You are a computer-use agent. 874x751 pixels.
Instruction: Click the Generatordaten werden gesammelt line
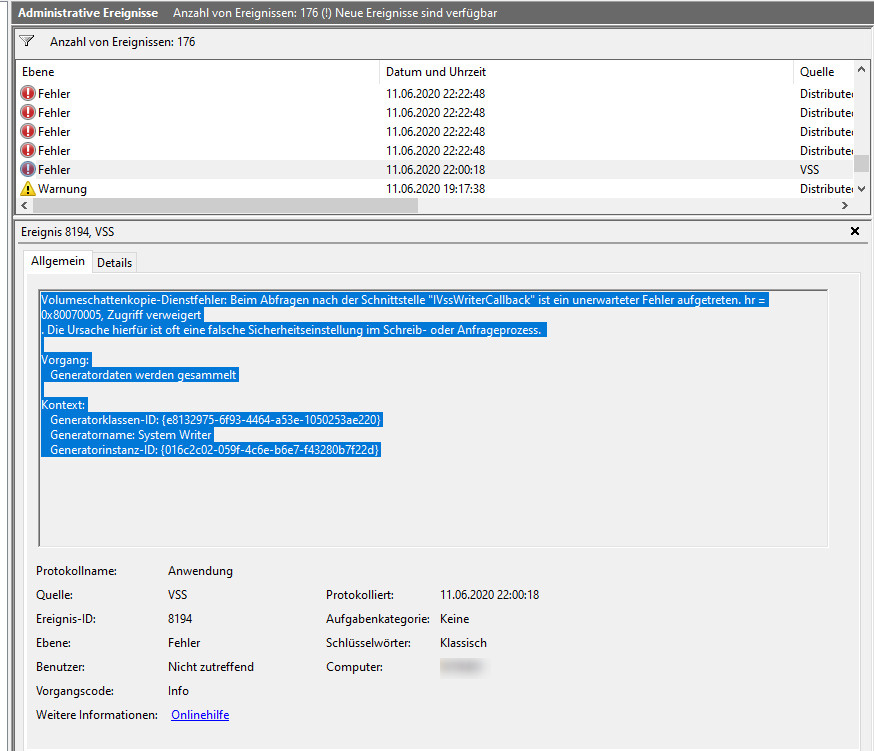coord(143,375)
